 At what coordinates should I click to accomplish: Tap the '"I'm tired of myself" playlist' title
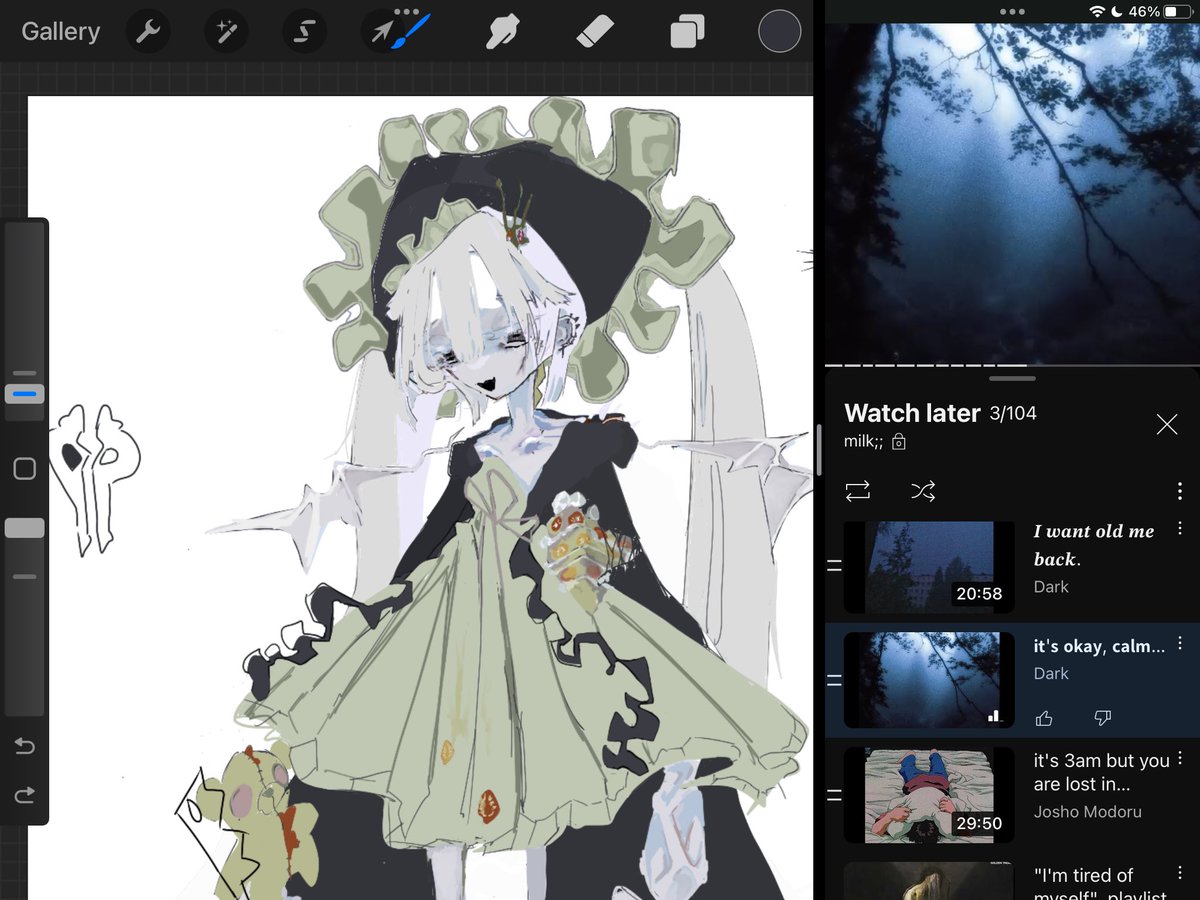click(x=1099, y=886)
